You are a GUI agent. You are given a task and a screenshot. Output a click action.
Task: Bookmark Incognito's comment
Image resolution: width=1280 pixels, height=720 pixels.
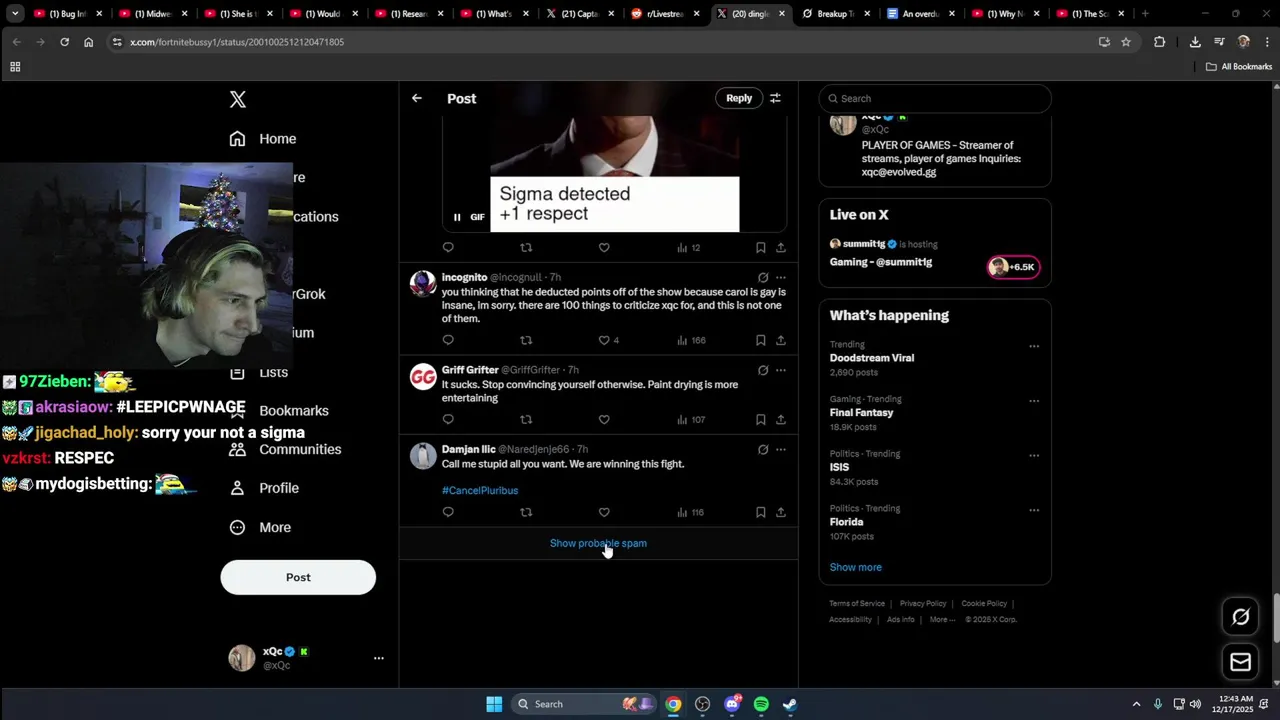pos(761,340)
